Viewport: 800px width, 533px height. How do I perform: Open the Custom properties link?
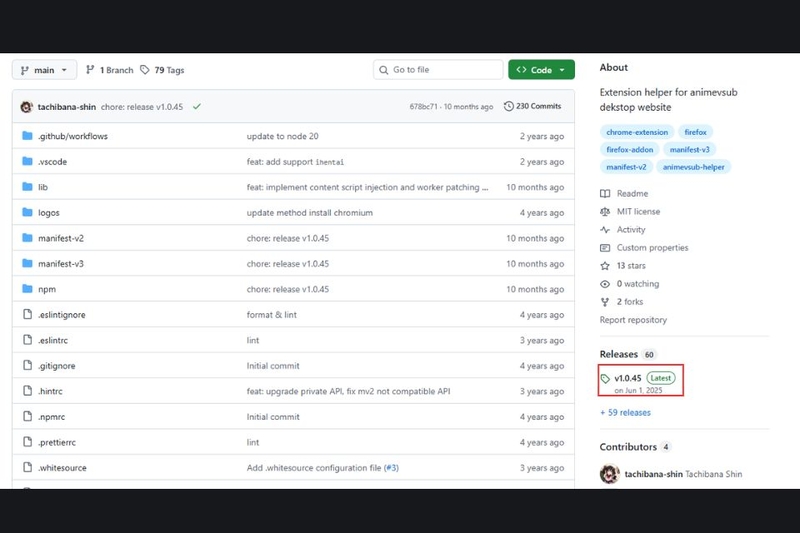point(653,247)
